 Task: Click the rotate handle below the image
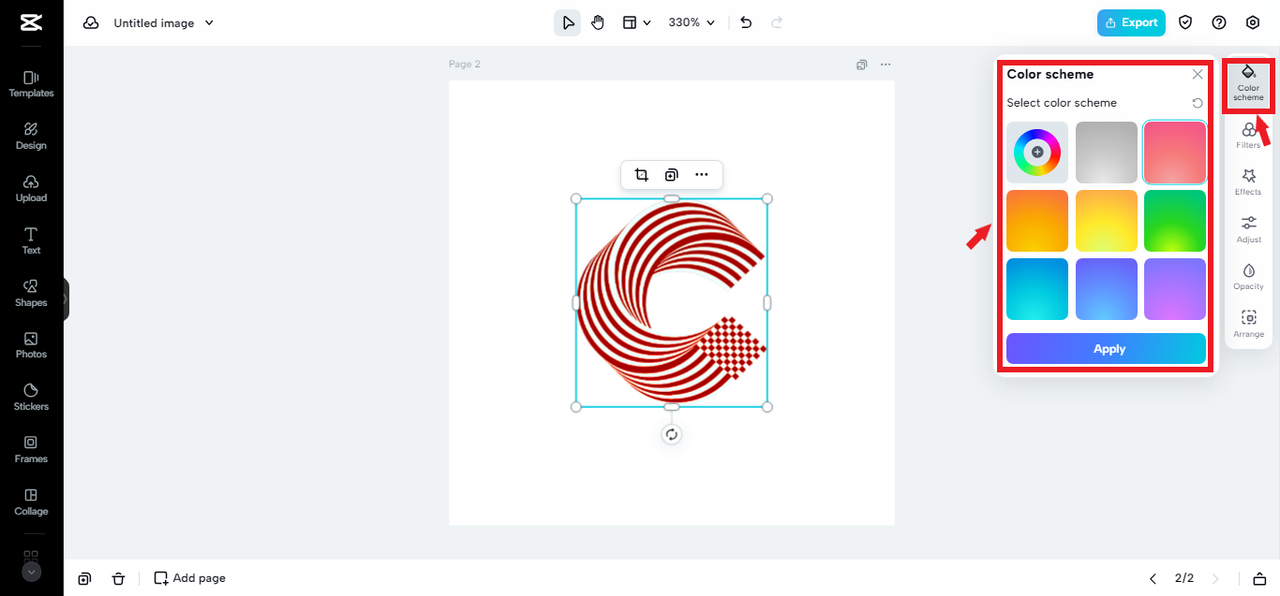[672, 434]
